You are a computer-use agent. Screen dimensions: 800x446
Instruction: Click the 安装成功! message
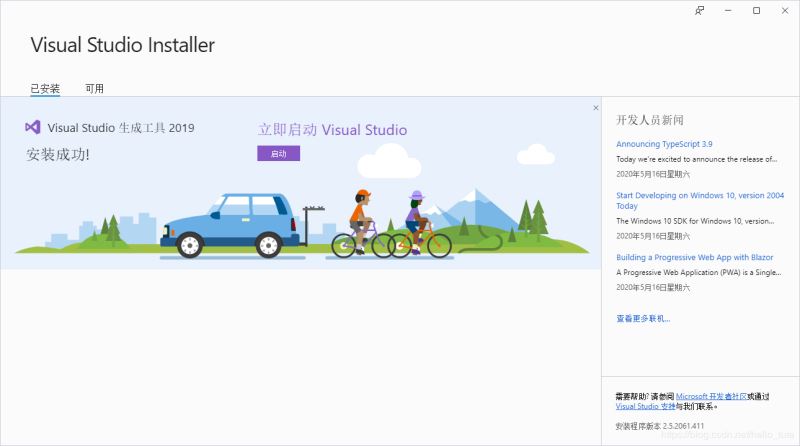[58, 155]
